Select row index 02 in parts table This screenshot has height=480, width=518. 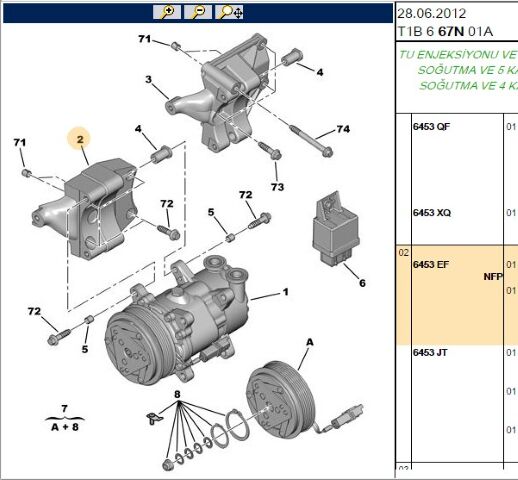pyautogui.click(x=403, y=253)
